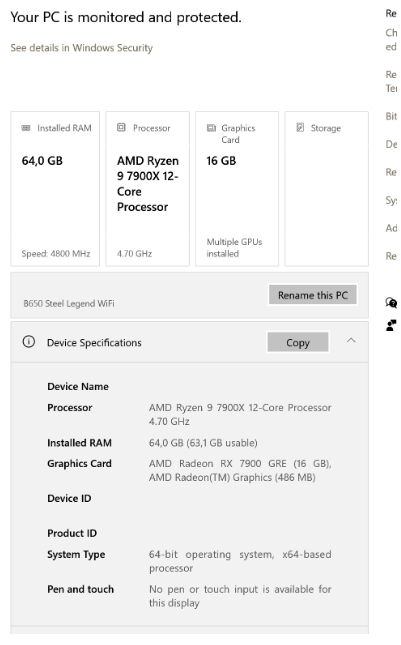Click the Give feedback person icon
Screen dimensions: 401x645
tap(391, 325)
